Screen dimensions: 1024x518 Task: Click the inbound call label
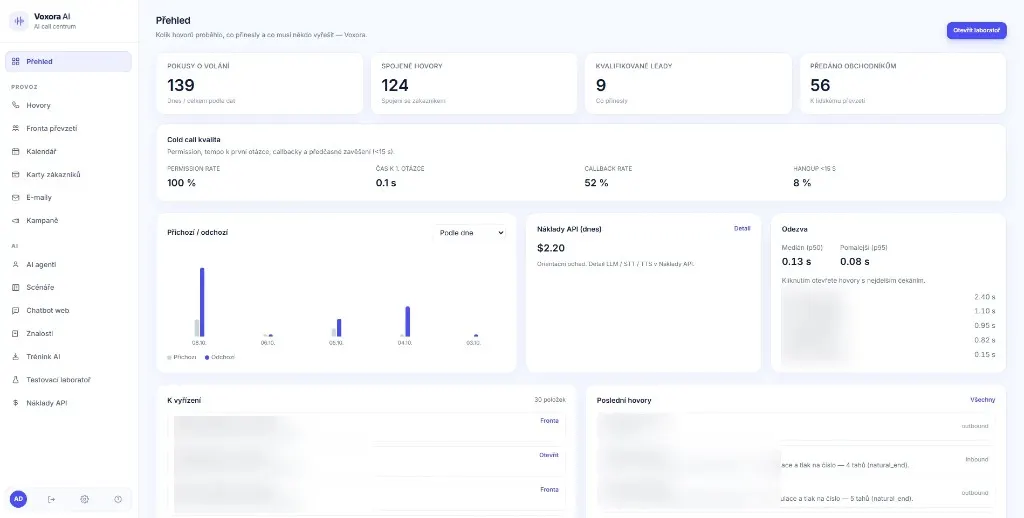coord(976,459)
